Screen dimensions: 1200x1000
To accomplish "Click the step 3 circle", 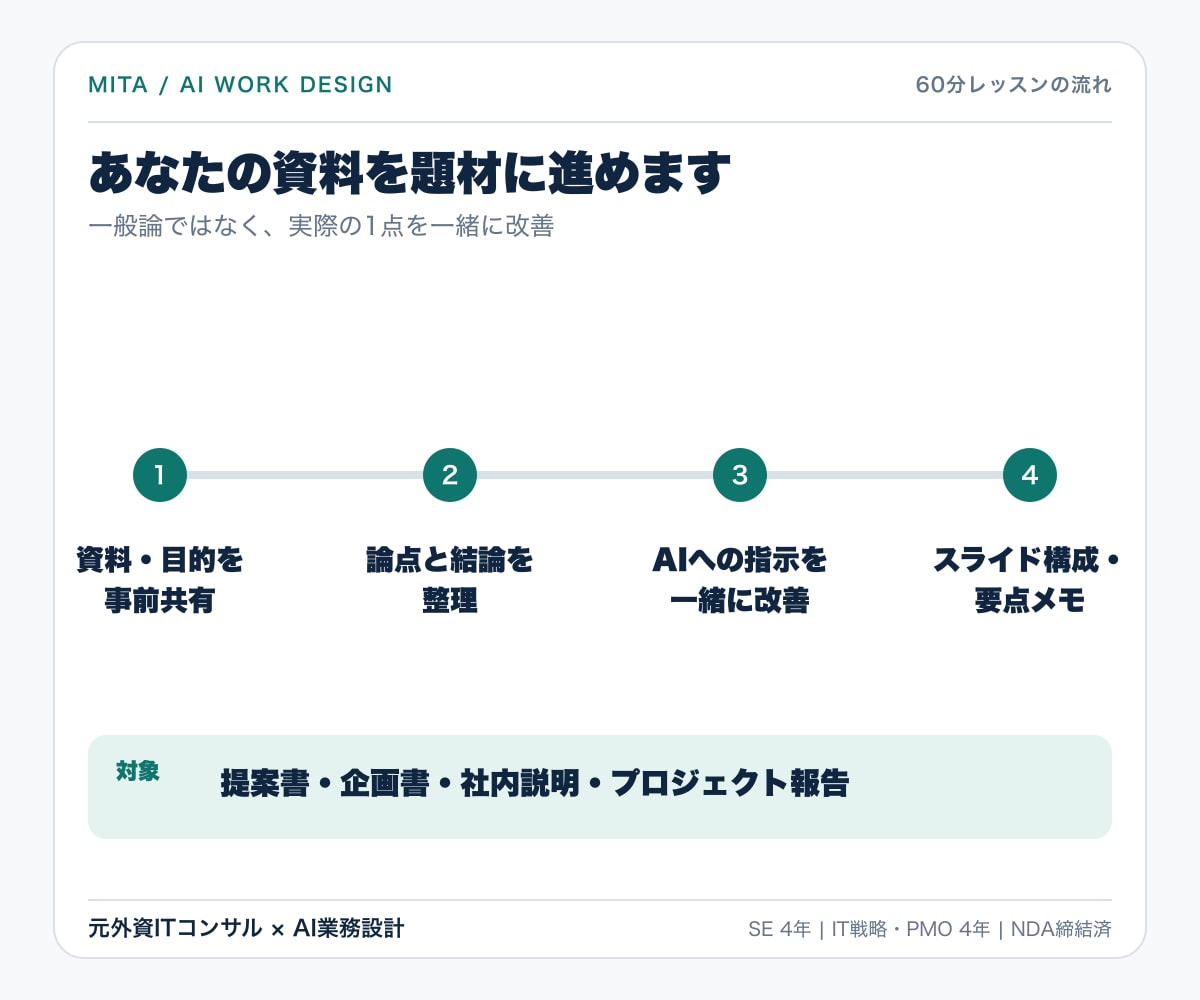I will (740, 475).
